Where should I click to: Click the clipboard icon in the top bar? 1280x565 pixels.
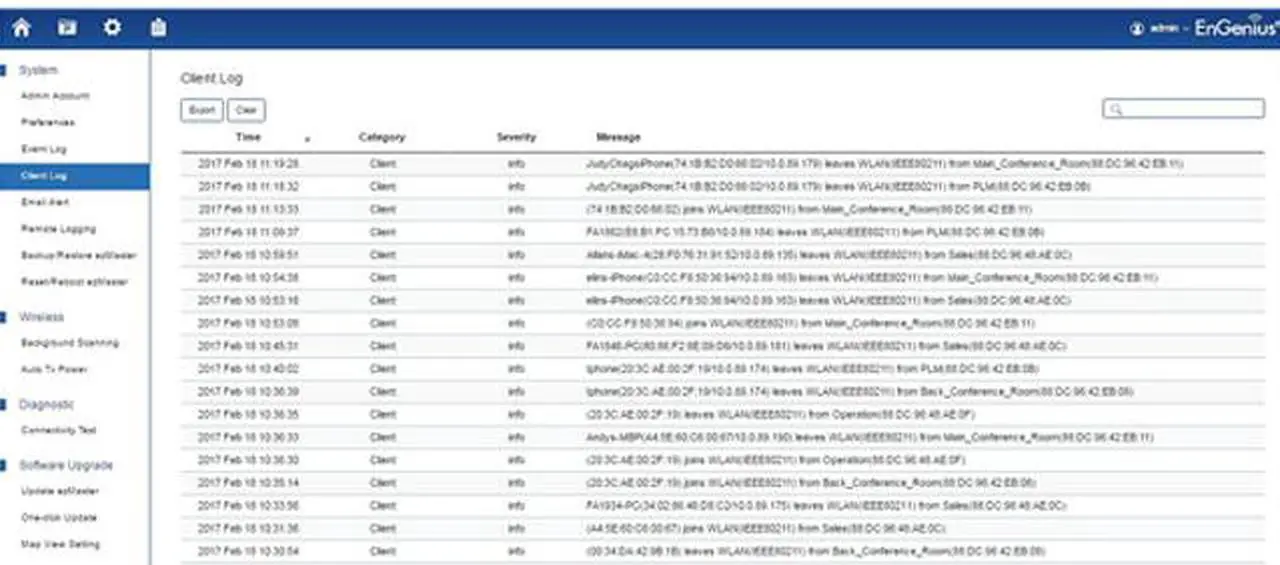coord(158,29)
